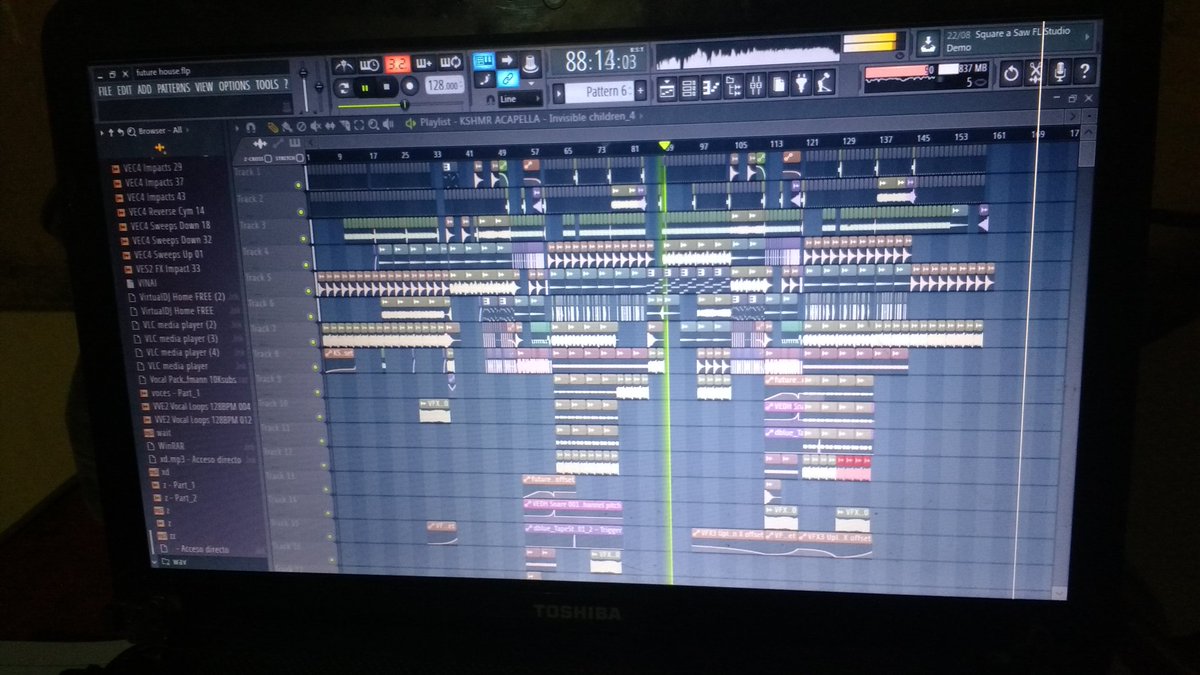Viewport: 1200px width, 675px height.
Task: Toggle the 3.2 countdown before recording
Action: point(397,63)
